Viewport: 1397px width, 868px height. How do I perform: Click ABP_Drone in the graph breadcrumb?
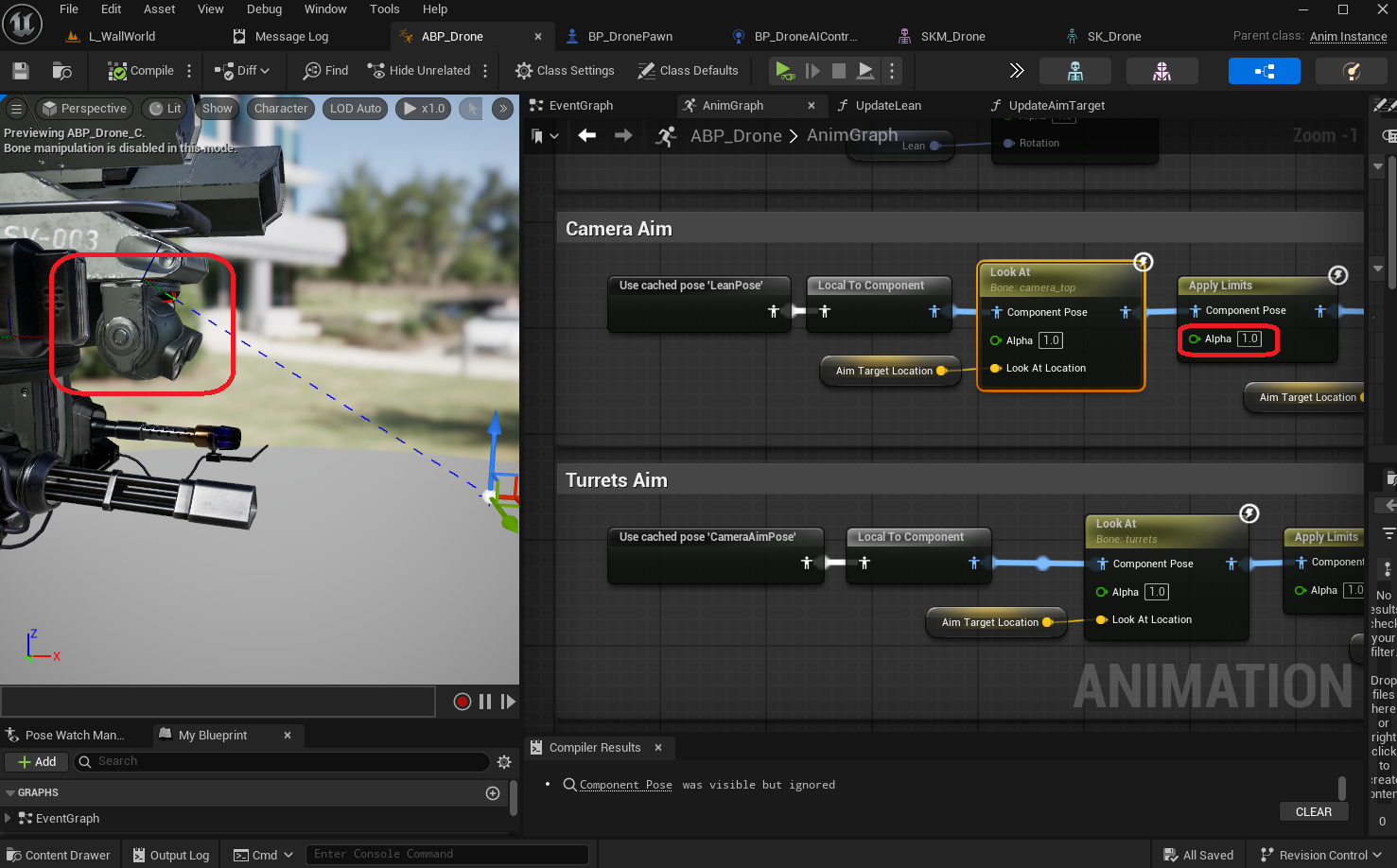coord(736,136)
